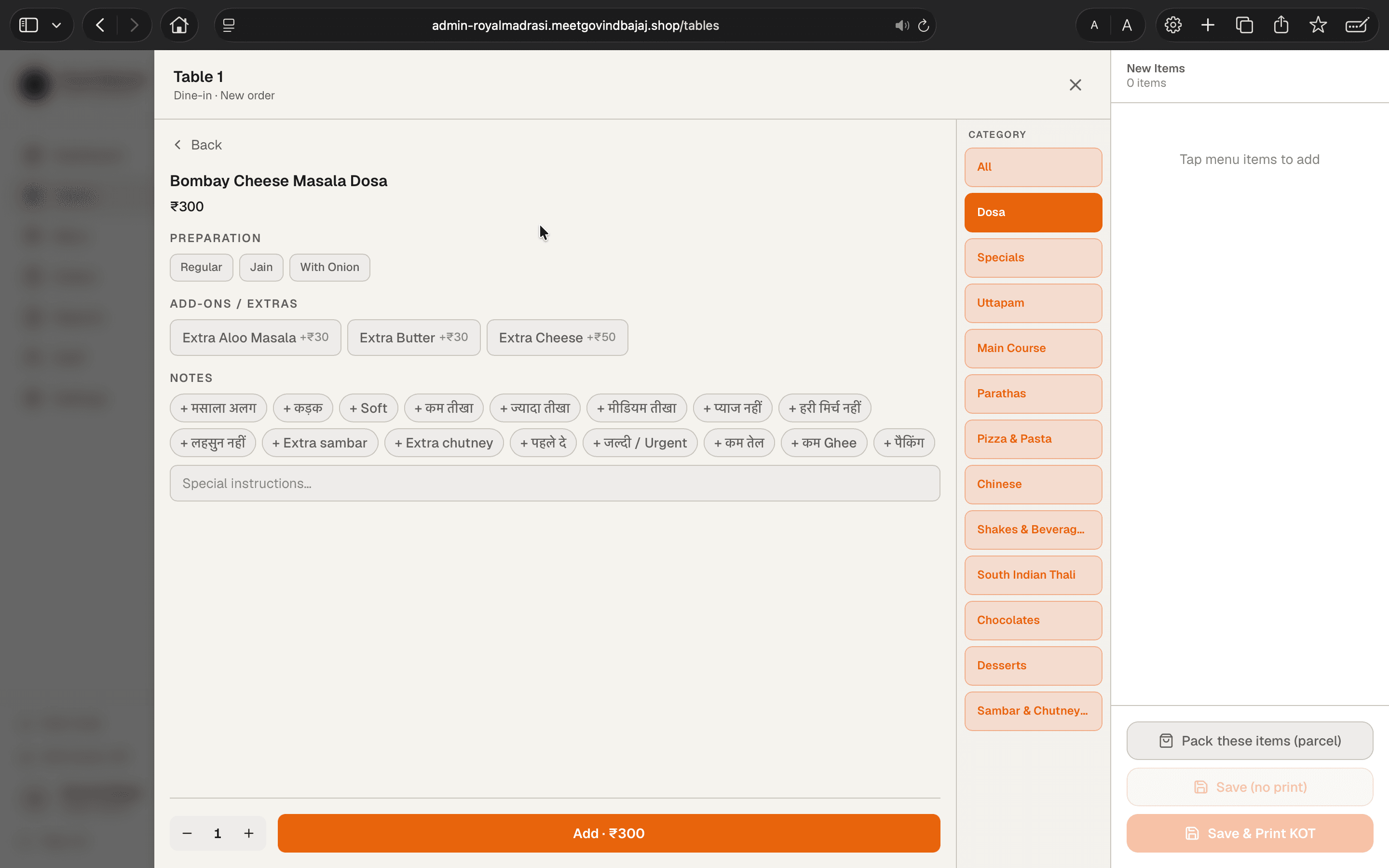Image resolution: width=1389 pixels, height=868 pixels.
Task: Bookmark this page with the star icon
Action: 1318,25
